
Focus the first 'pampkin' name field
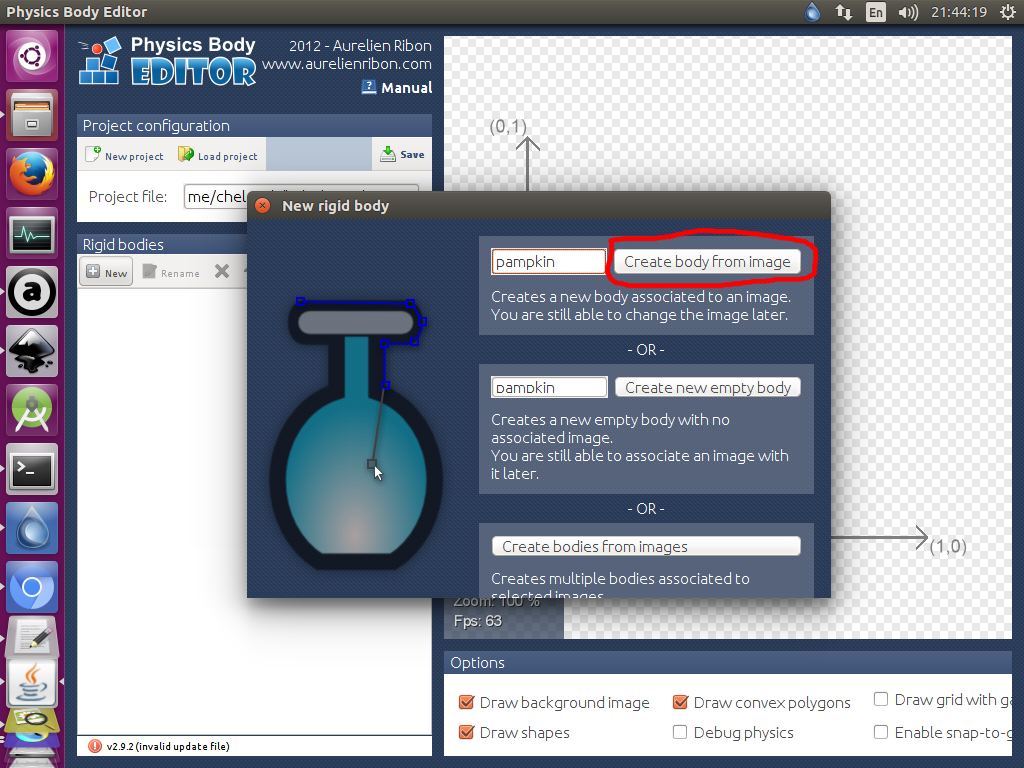coord(549,261)
